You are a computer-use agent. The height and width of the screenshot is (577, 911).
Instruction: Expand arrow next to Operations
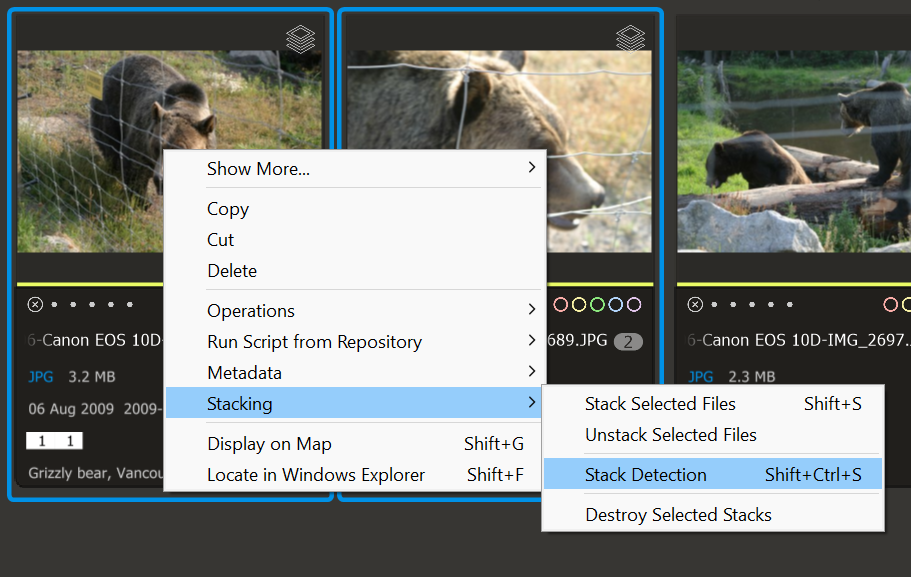pos(532,309)
